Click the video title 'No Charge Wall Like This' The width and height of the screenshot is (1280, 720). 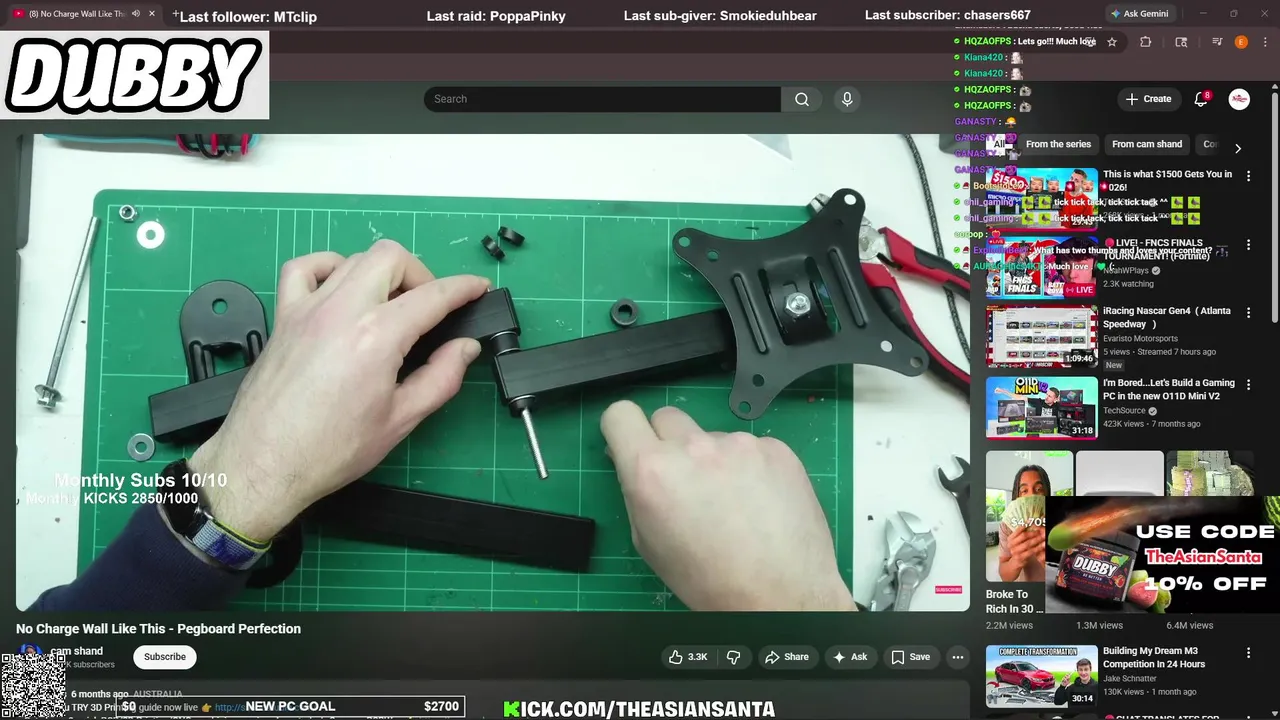[158, 629]
